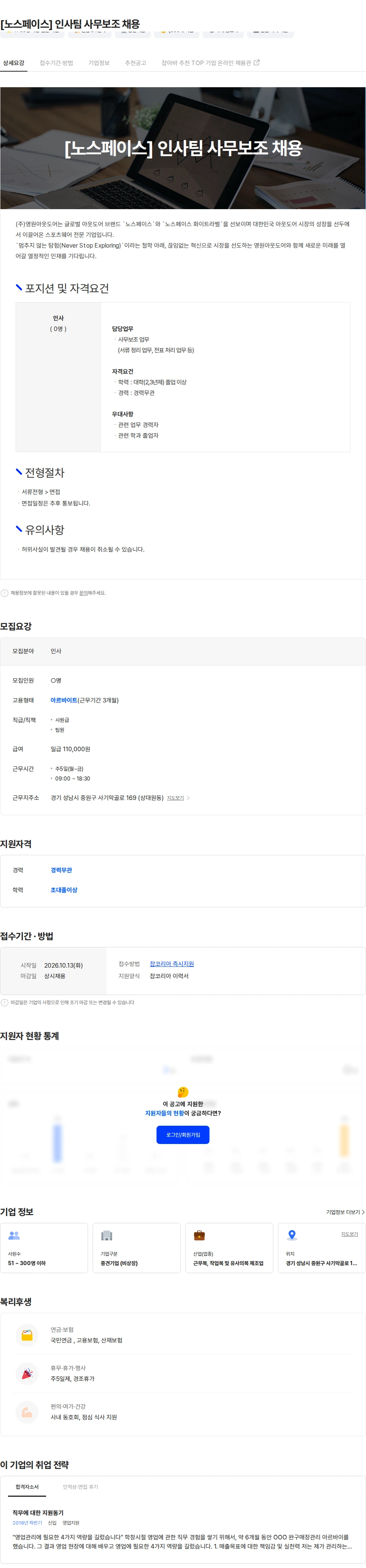
Task: Click 일급 110,000원 salary value
Action: (x=70, y=749)
